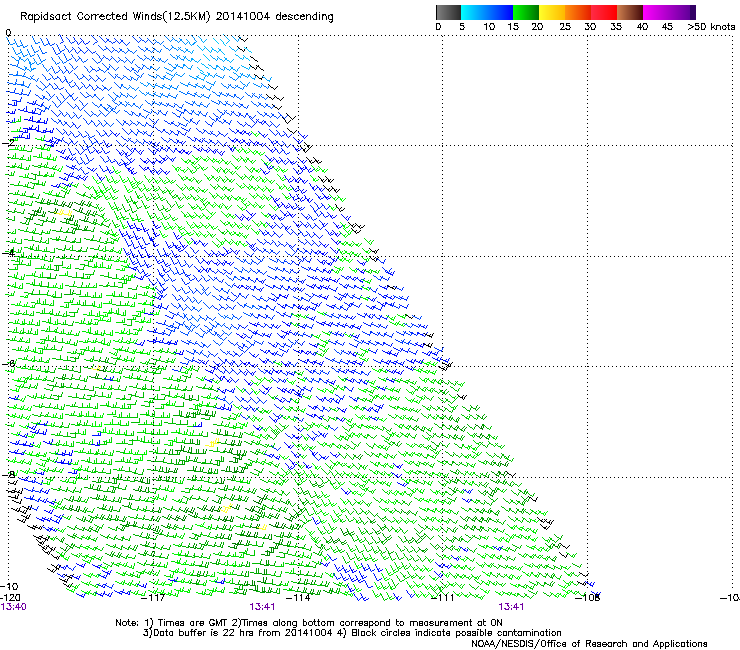Click the '45' label under the color bar

pos(667,26)
